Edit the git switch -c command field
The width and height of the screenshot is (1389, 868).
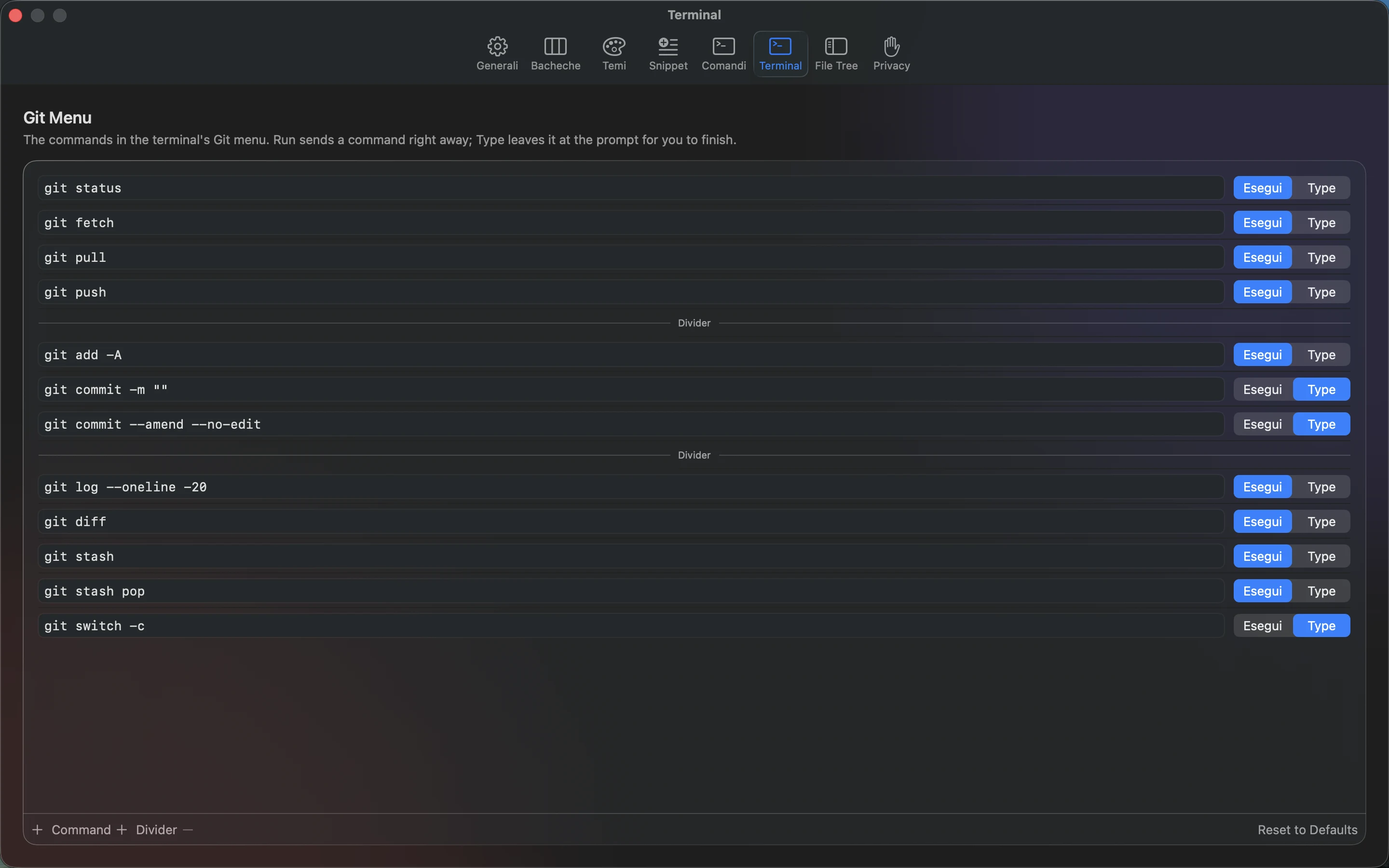pyautogui.click(x=631, y=626)
